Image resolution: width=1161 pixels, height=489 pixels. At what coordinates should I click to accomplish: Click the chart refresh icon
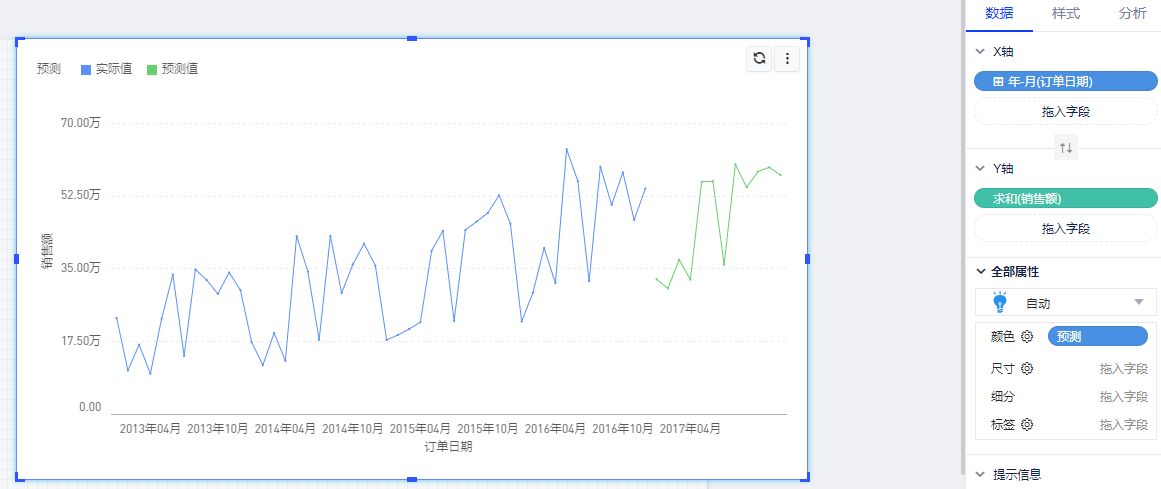(759, 60)
